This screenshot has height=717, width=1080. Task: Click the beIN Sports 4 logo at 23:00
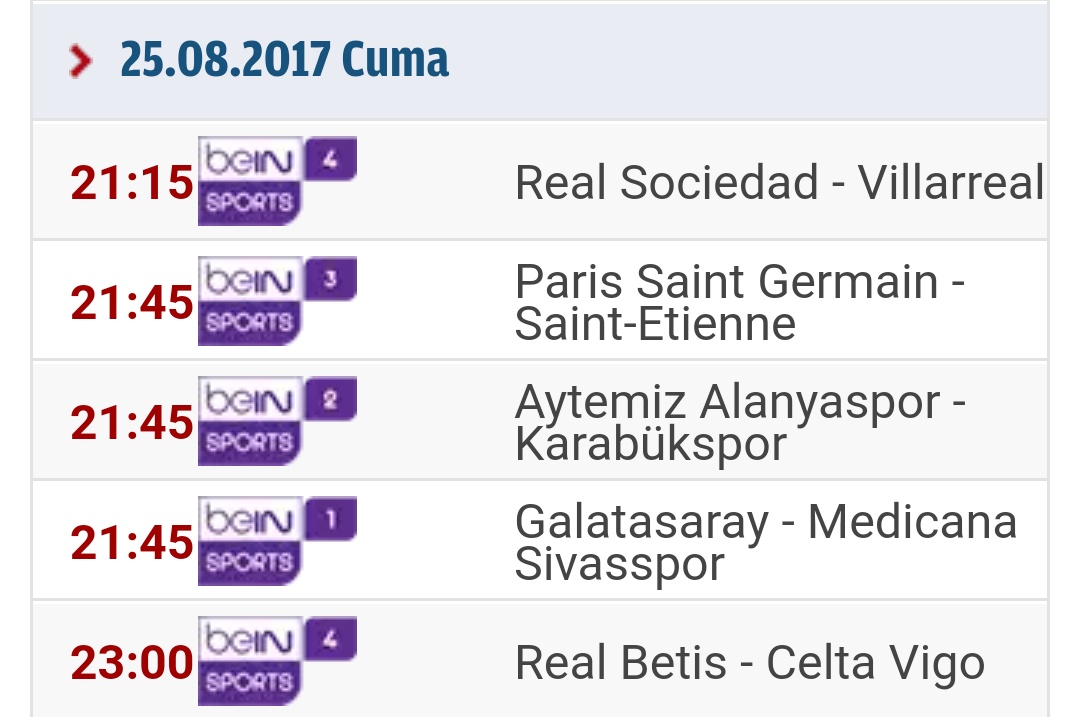[x=277, y=661]
